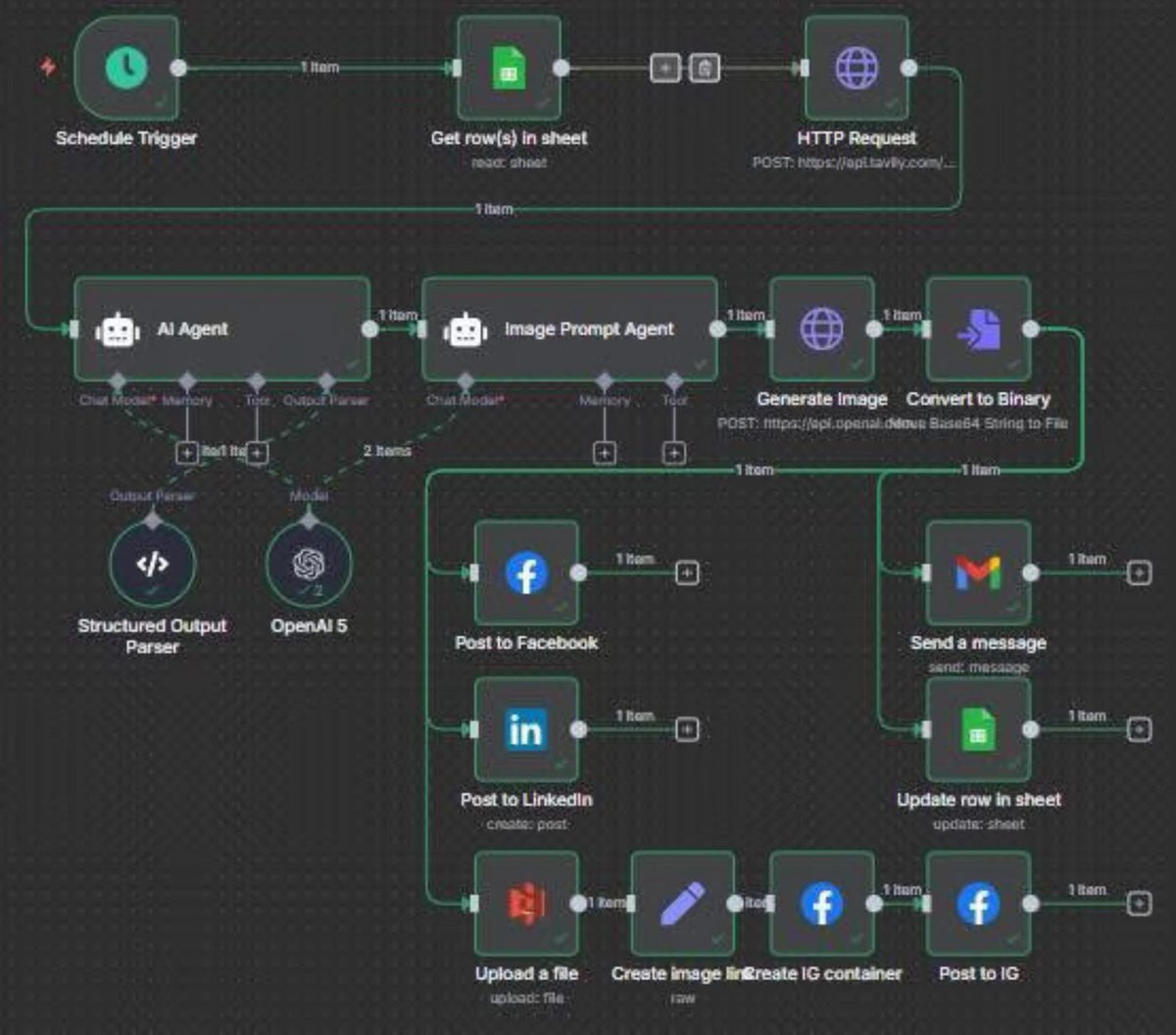Open the Upload a file node
This screenshot has width=1176, height=1035.
[x=525, y=905]
